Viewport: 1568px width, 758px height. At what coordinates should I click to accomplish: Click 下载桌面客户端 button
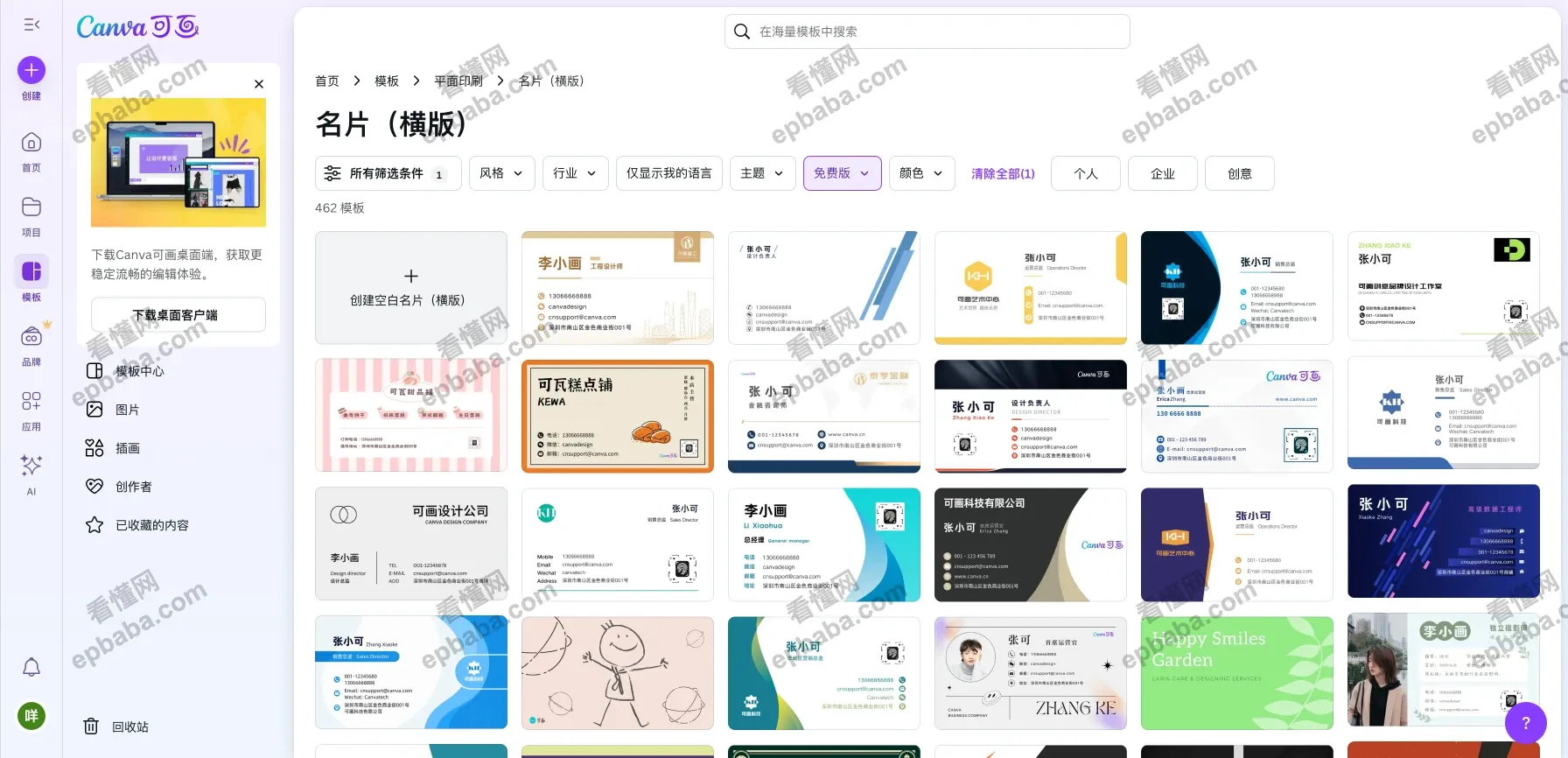point(178,314)
